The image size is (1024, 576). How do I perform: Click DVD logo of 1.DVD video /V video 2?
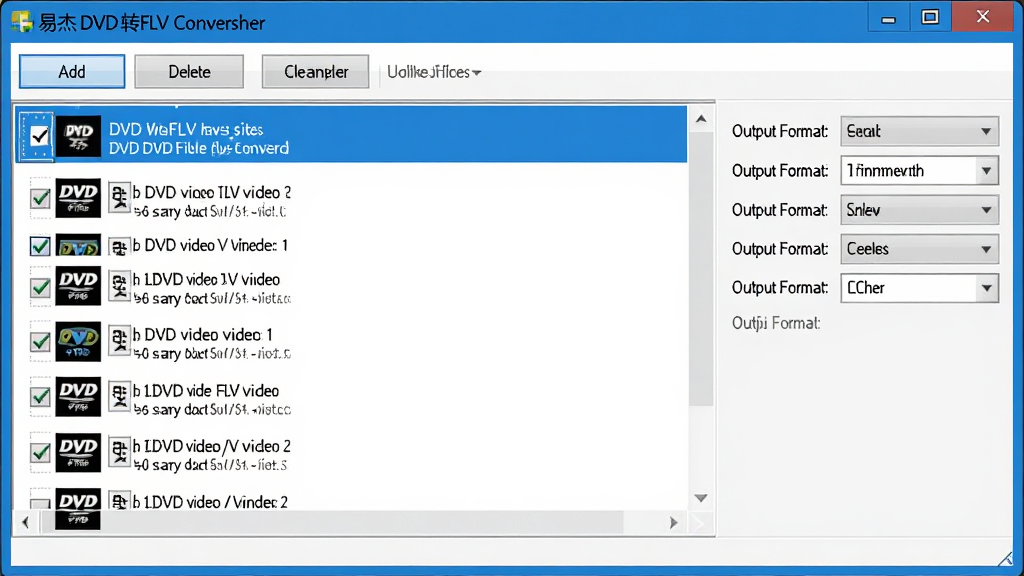click(78, 452)
